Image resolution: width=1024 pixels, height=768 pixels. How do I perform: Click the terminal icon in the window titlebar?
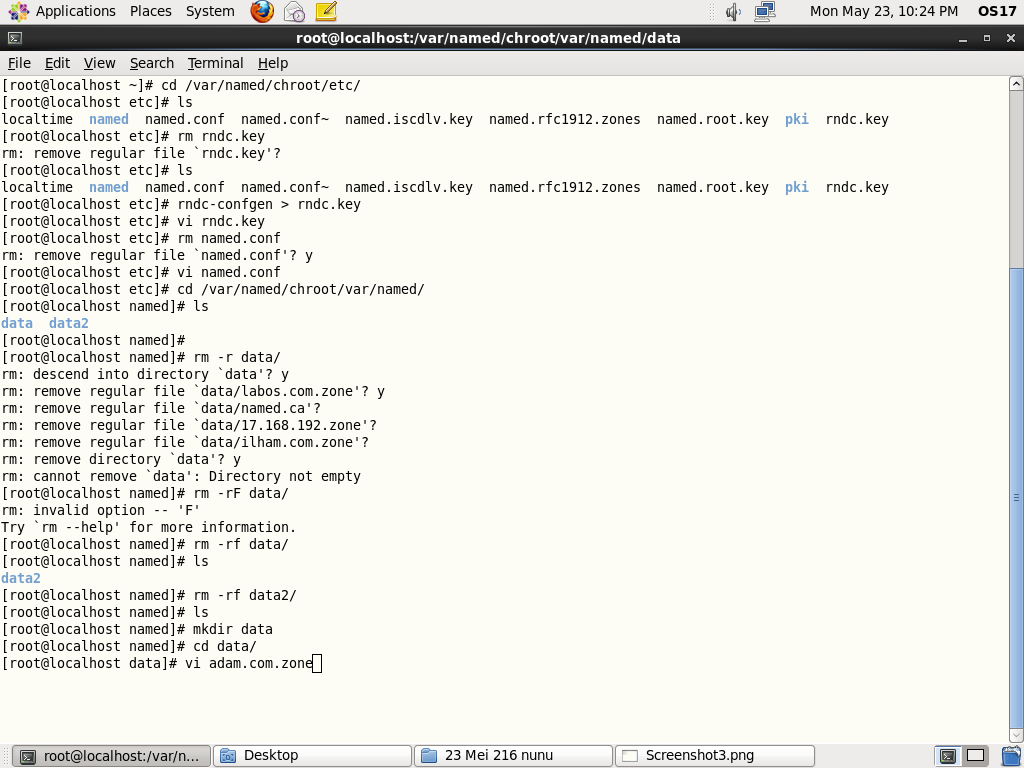pos(14,37)
